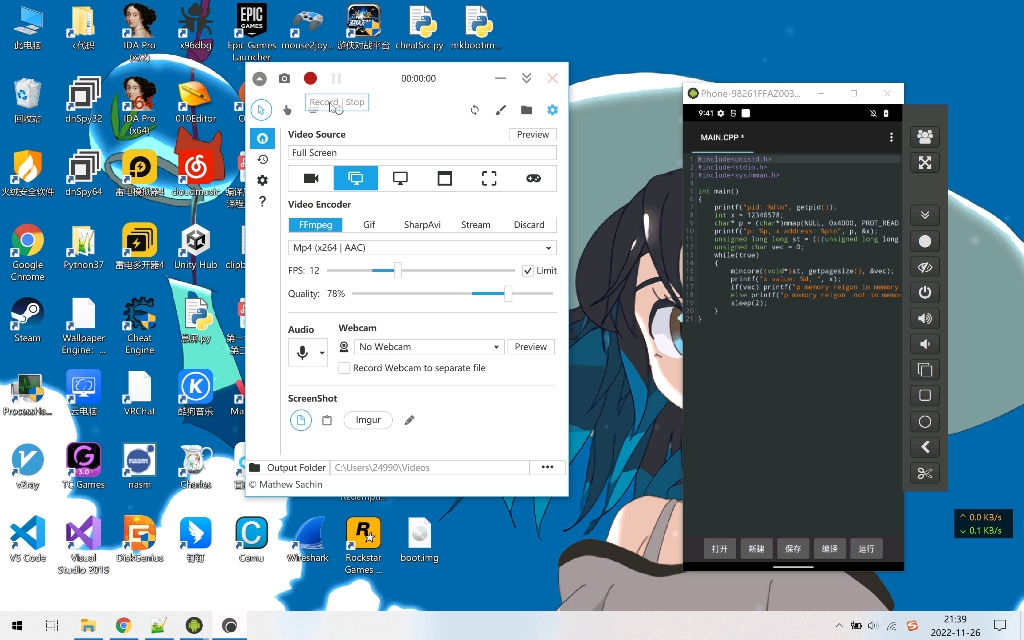Show hidden icons in the system tray
The image size is (1024, 640).
pos(839,626)
